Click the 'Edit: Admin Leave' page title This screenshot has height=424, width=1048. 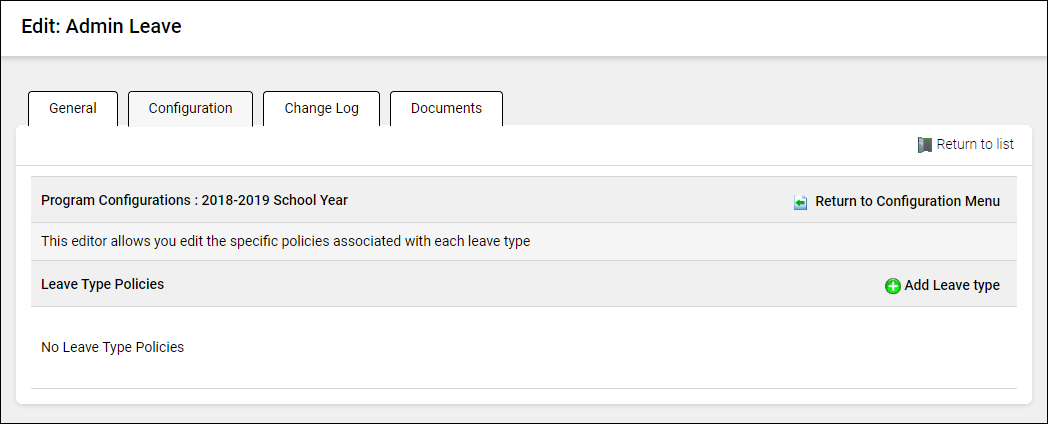pos(101,27)
